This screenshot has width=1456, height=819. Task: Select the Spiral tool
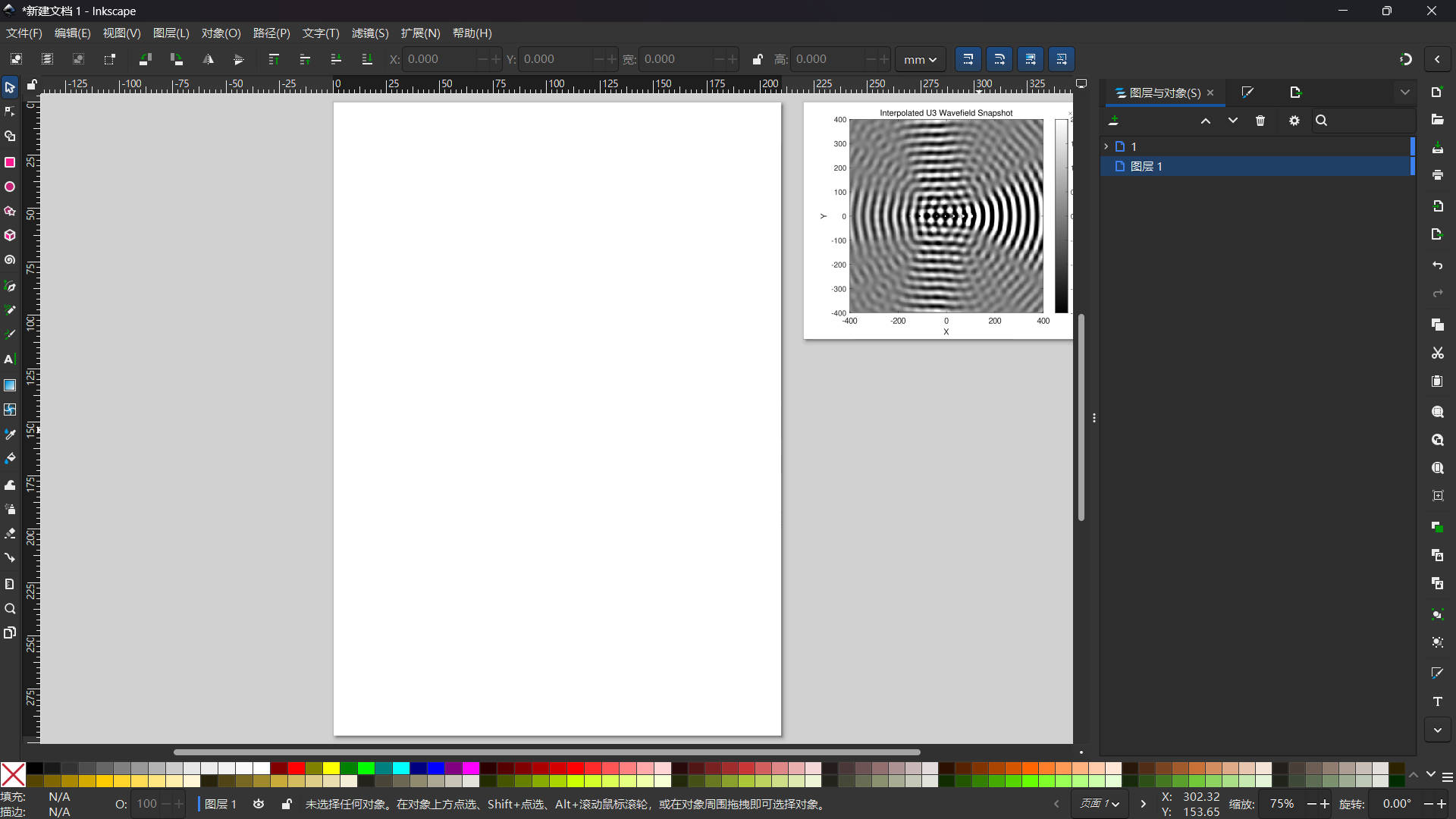pos(10,259)
